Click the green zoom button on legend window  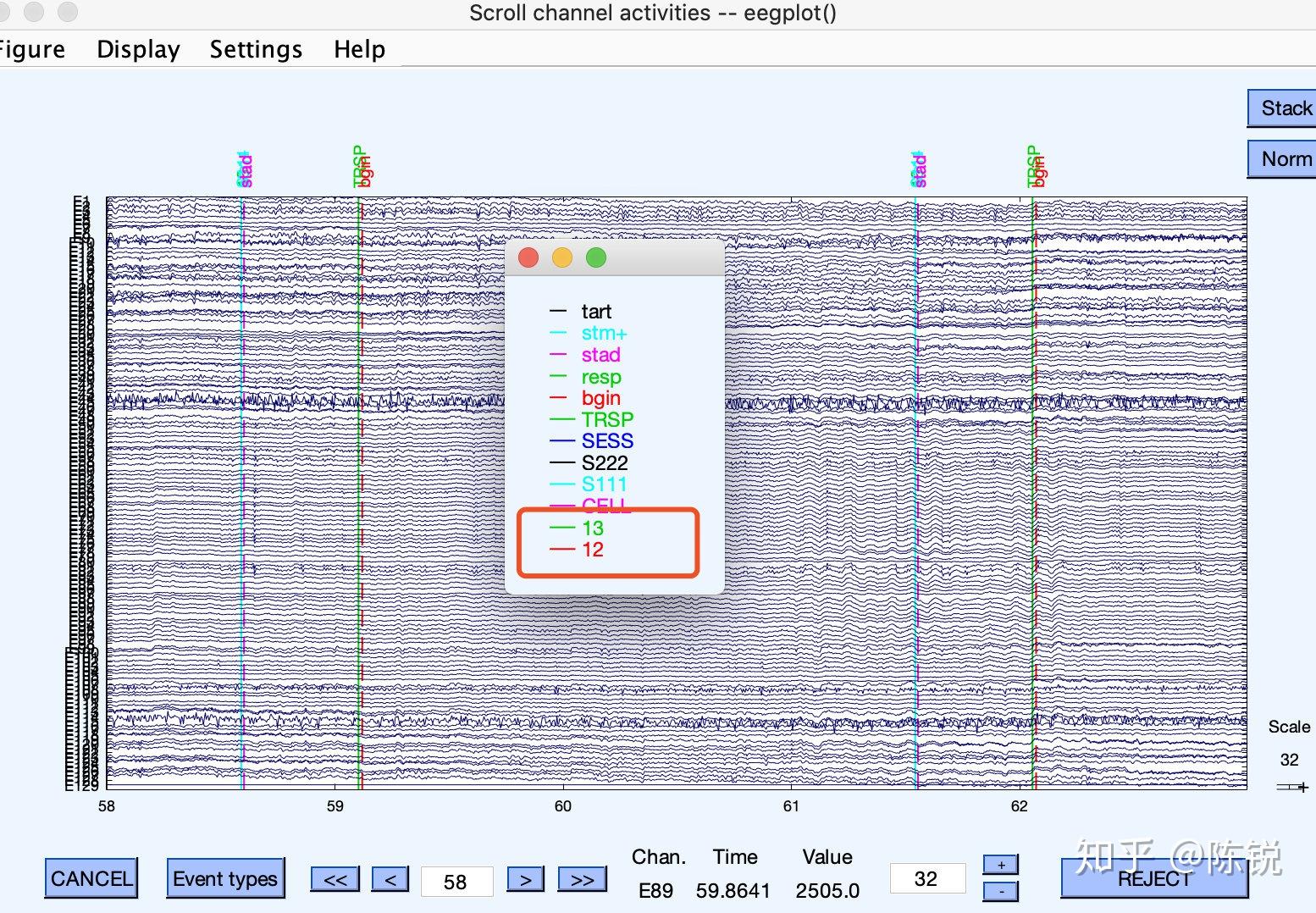596,257
